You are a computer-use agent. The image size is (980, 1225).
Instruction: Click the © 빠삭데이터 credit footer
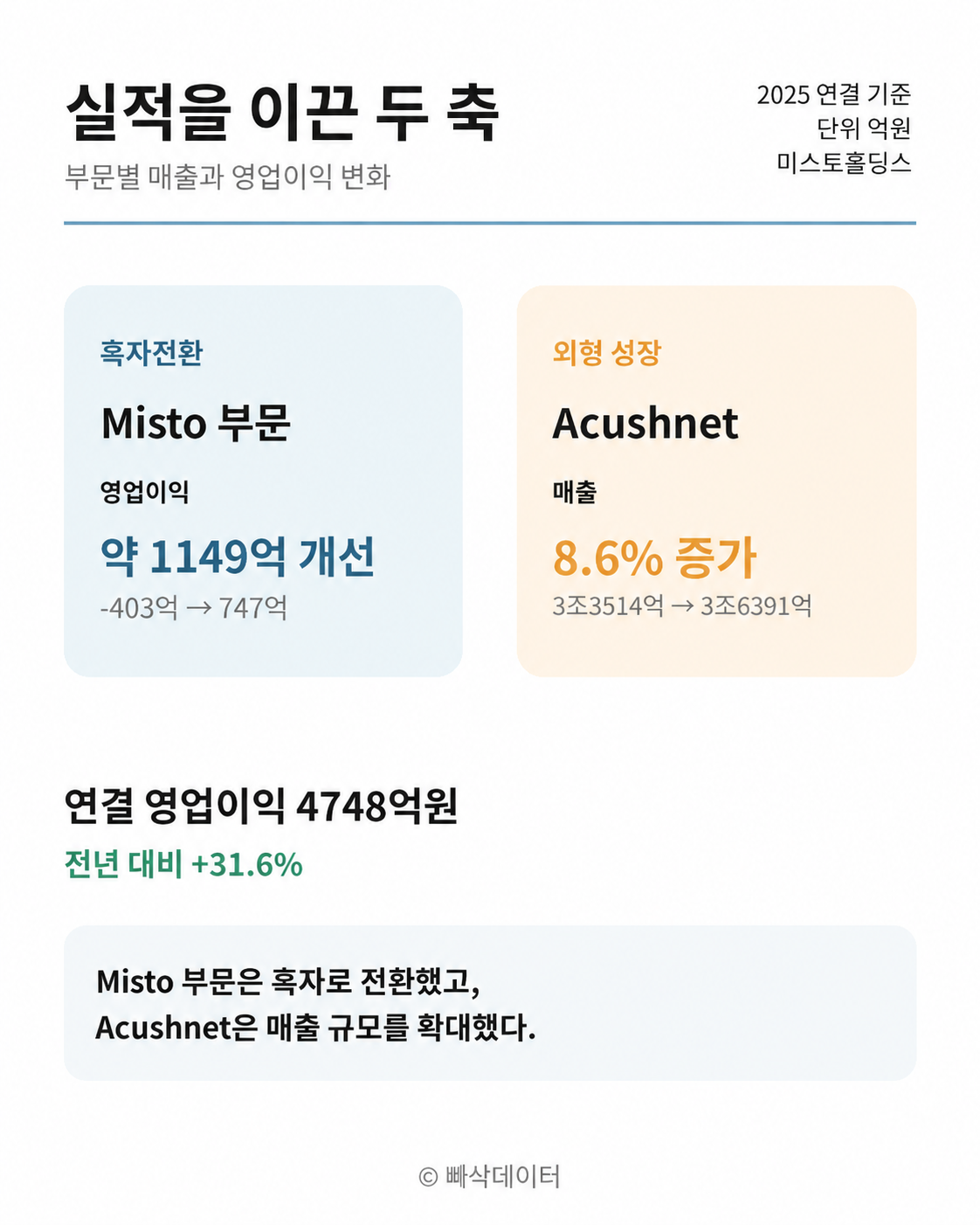489,1176
